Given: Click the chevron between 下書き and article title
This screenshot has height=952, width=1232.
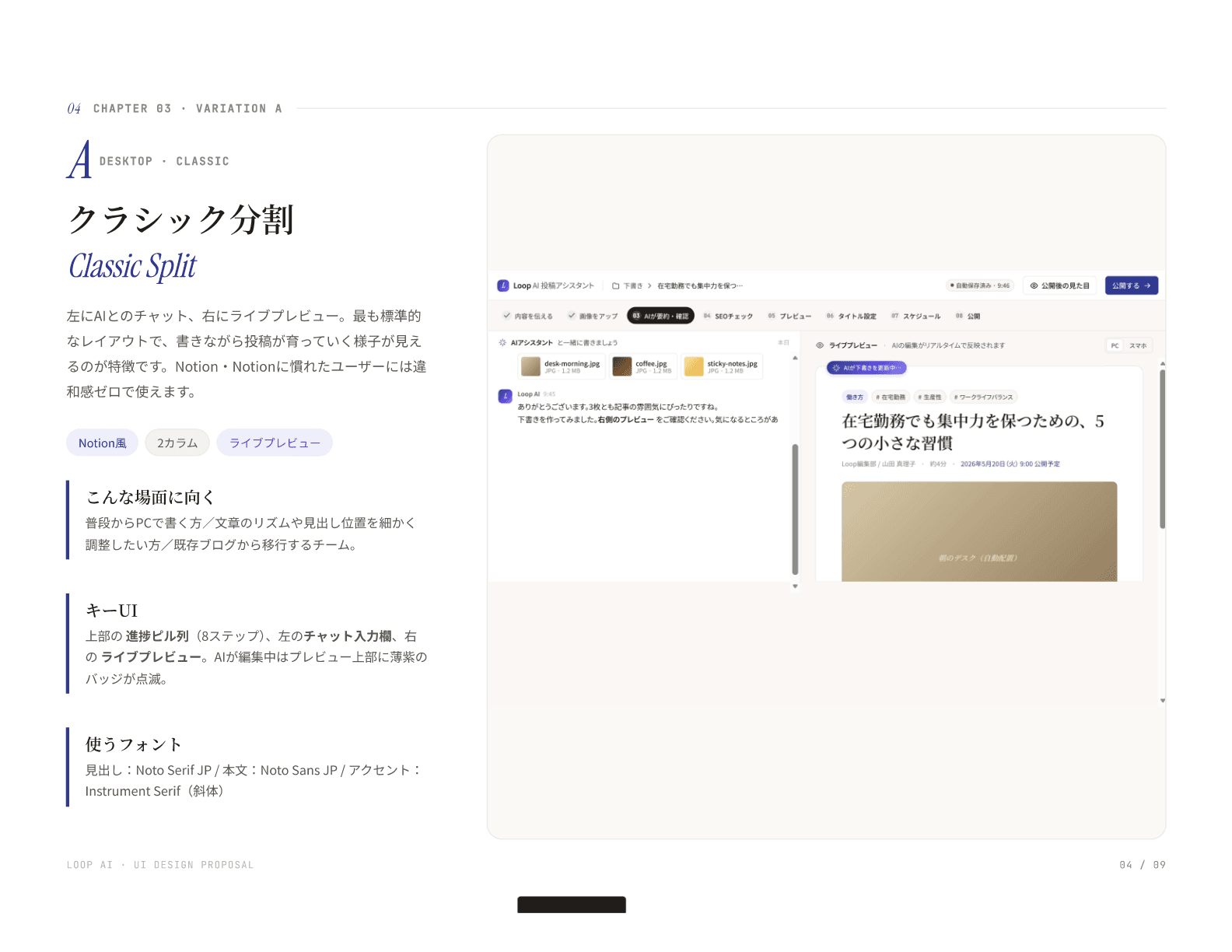Looking at the screenshot, I should pos(649,285).
